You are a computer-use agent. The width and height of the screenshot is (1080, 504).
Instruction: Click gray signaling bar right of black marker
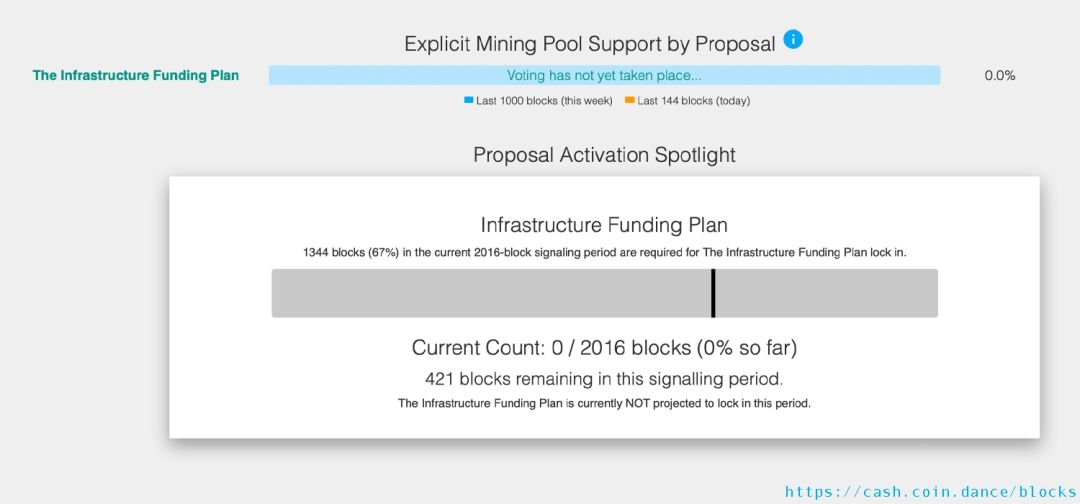click(x=826, y=293)
